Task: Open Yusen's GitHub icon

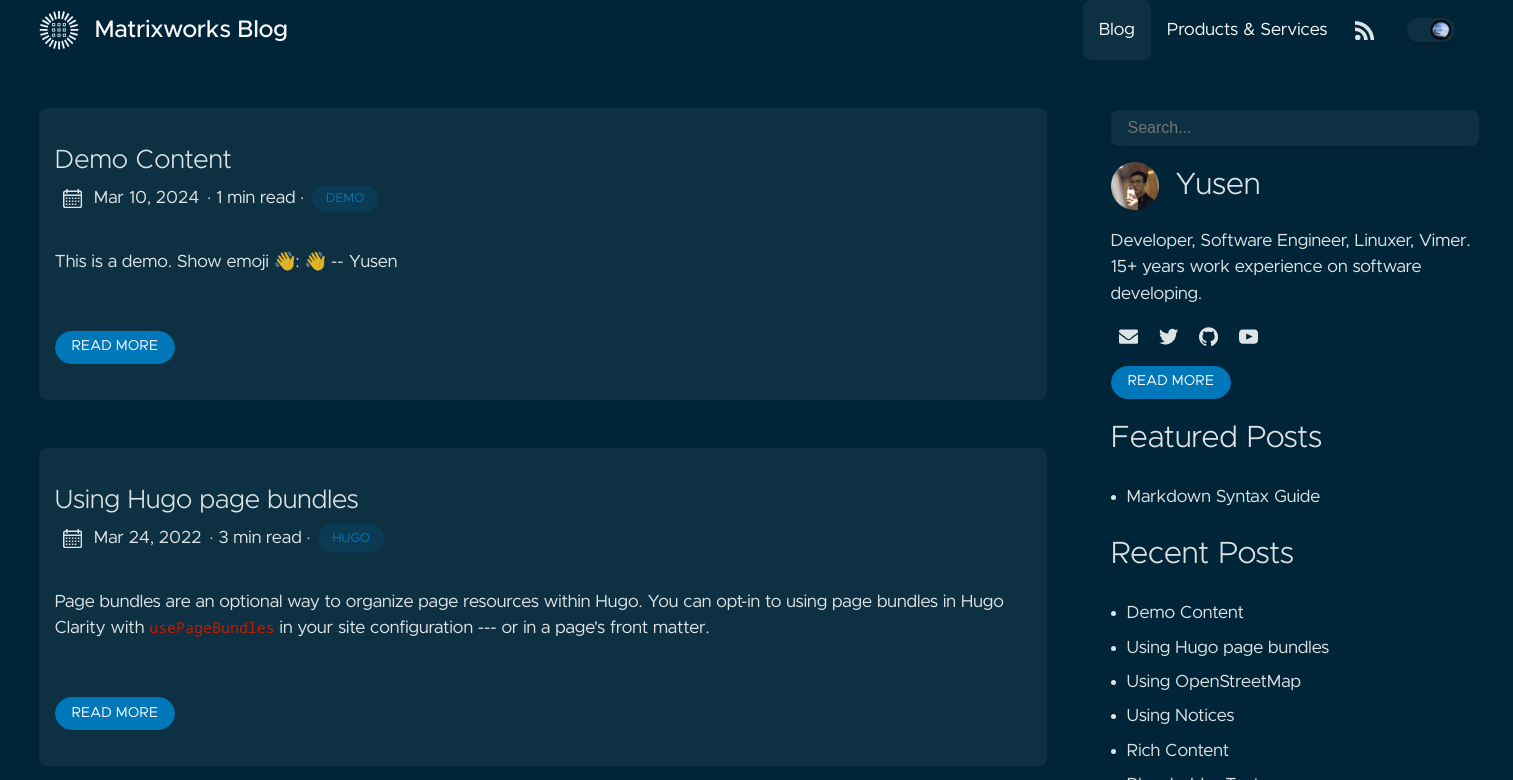Action: tap(1208, 337)
